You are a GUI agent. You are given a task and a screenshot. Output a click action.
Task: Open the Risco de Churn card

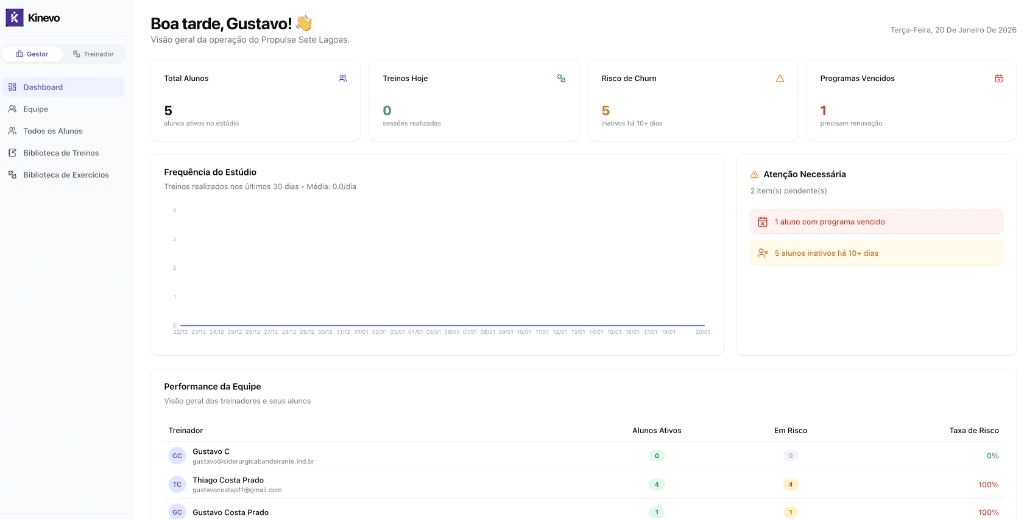pyautogui.click(x=693, y=101)
